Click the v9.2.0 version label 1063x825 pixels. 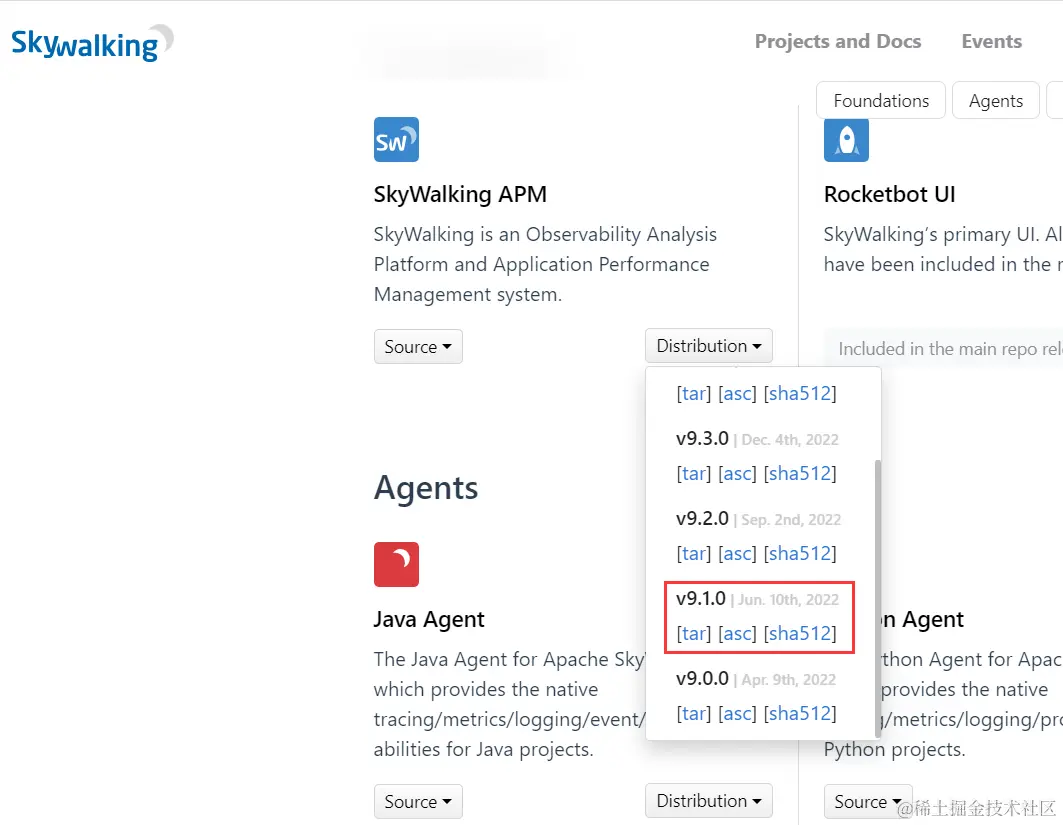pyautogui.click(x=702, y=519)
